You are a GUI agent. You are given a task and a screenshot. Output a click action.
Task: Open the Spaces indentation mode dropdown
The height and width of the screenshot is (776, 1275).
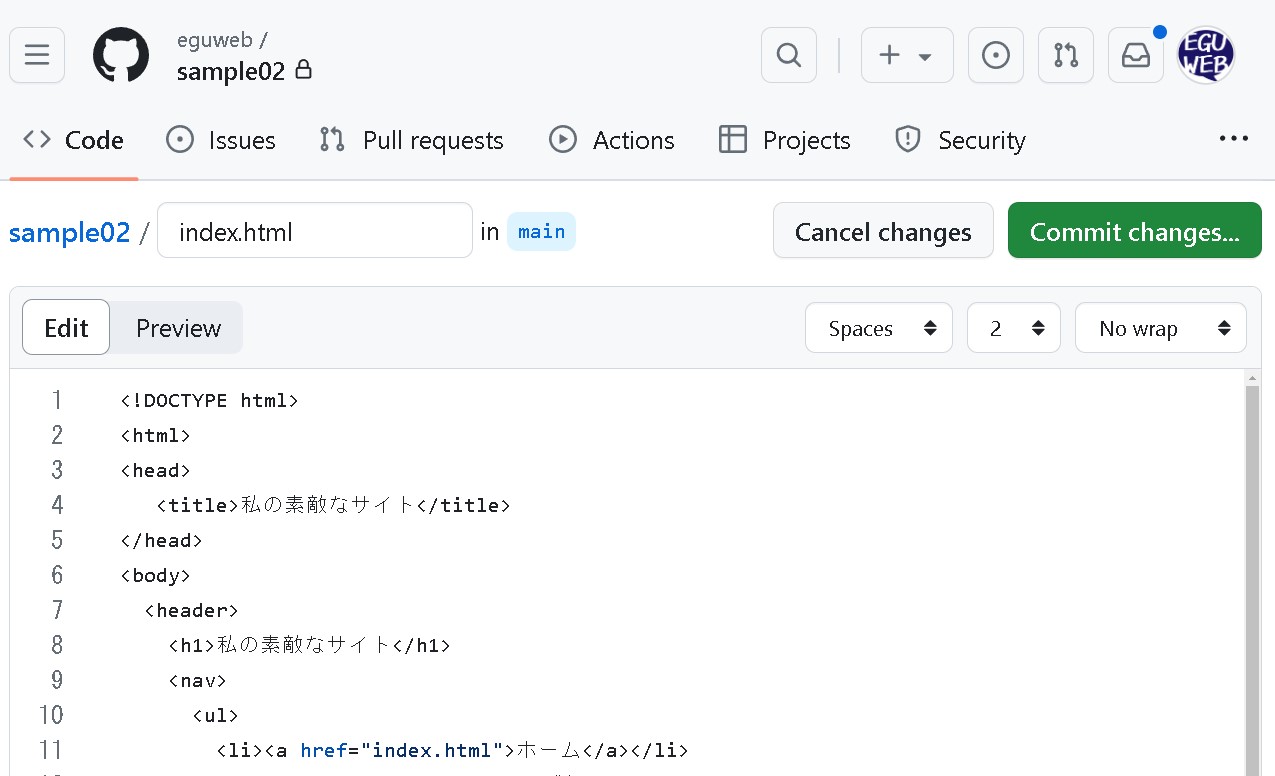[878, 327]
